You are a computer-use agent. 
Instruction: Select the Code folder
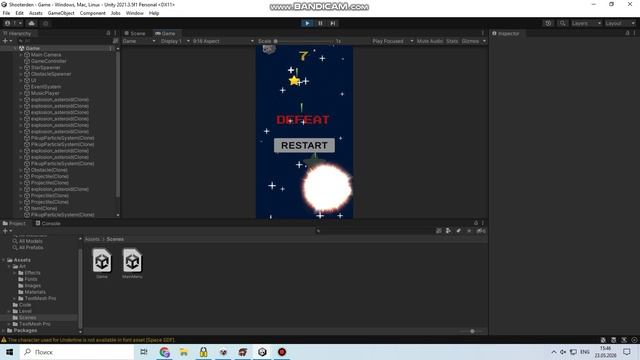pyautogui.click(x=25, y=304)
